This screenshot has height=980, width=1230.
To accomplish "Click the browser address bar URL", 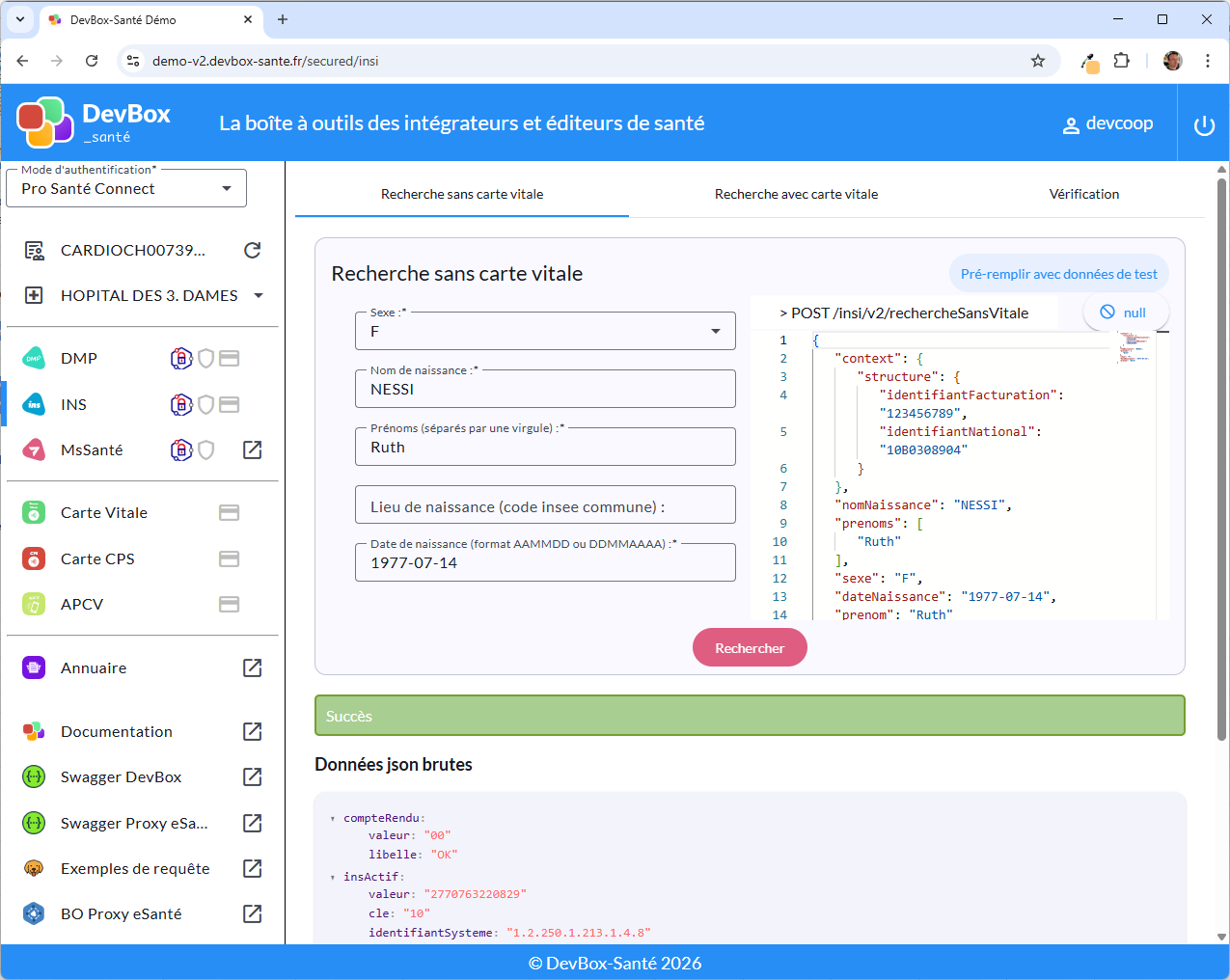I will point(265,61).
